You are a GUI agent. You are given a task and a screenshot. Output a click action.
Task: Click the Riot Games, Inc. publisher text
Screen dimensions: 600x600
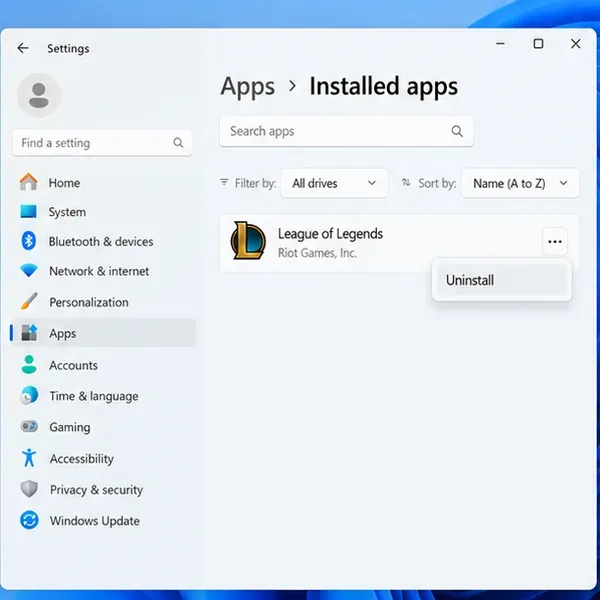[317, 253]
